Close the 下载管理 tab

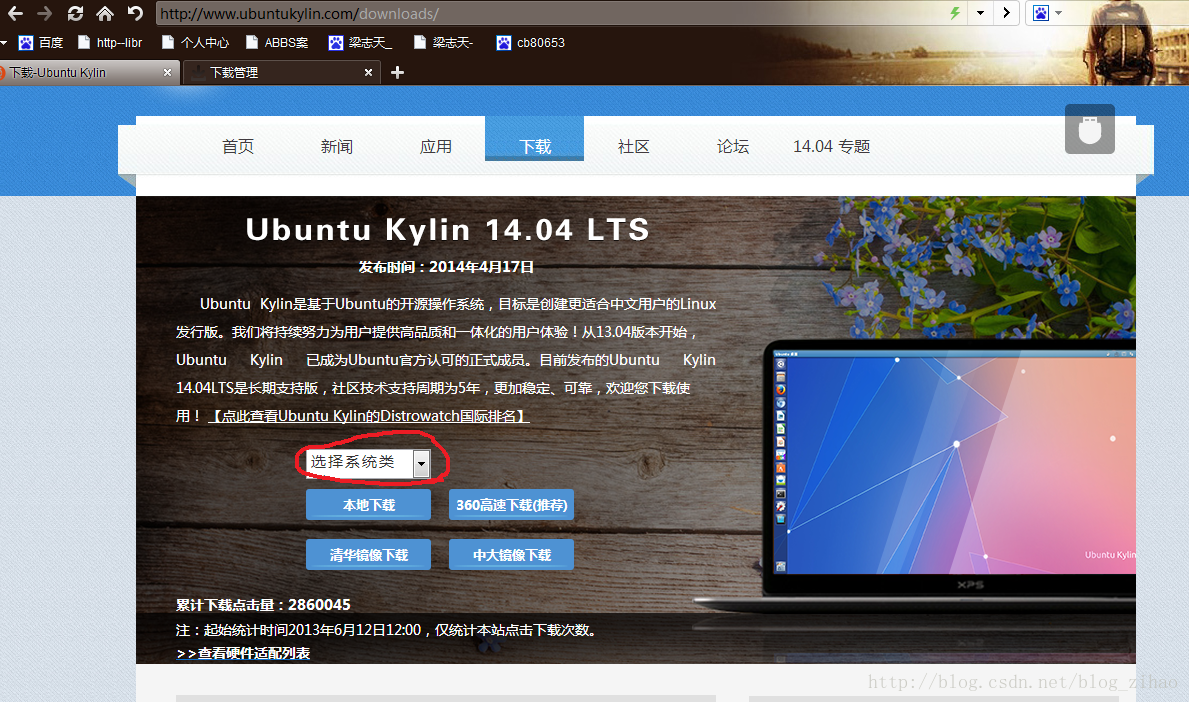point(369,73)
